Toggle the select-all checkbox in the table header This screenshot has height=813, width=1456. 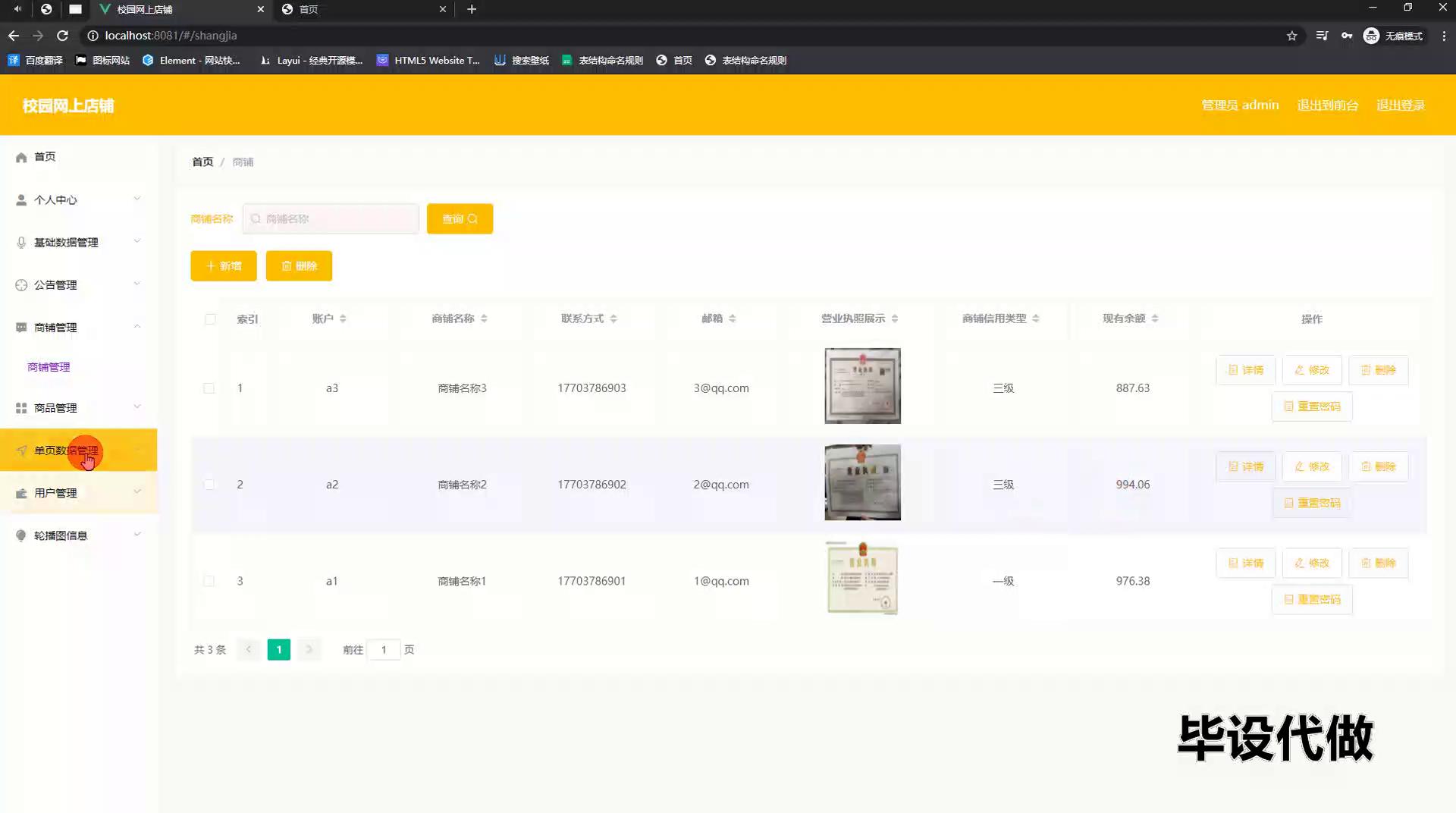(210, 319)
